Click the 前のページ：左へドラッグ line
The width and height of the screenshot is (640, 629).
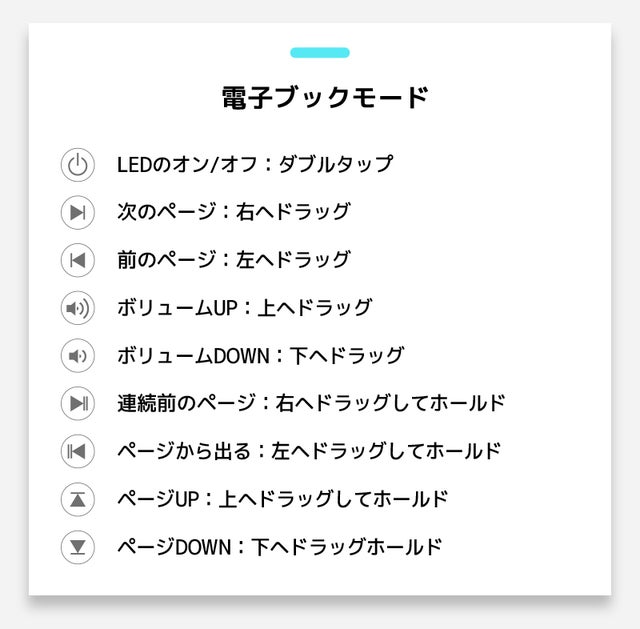[x=233, y=259]
